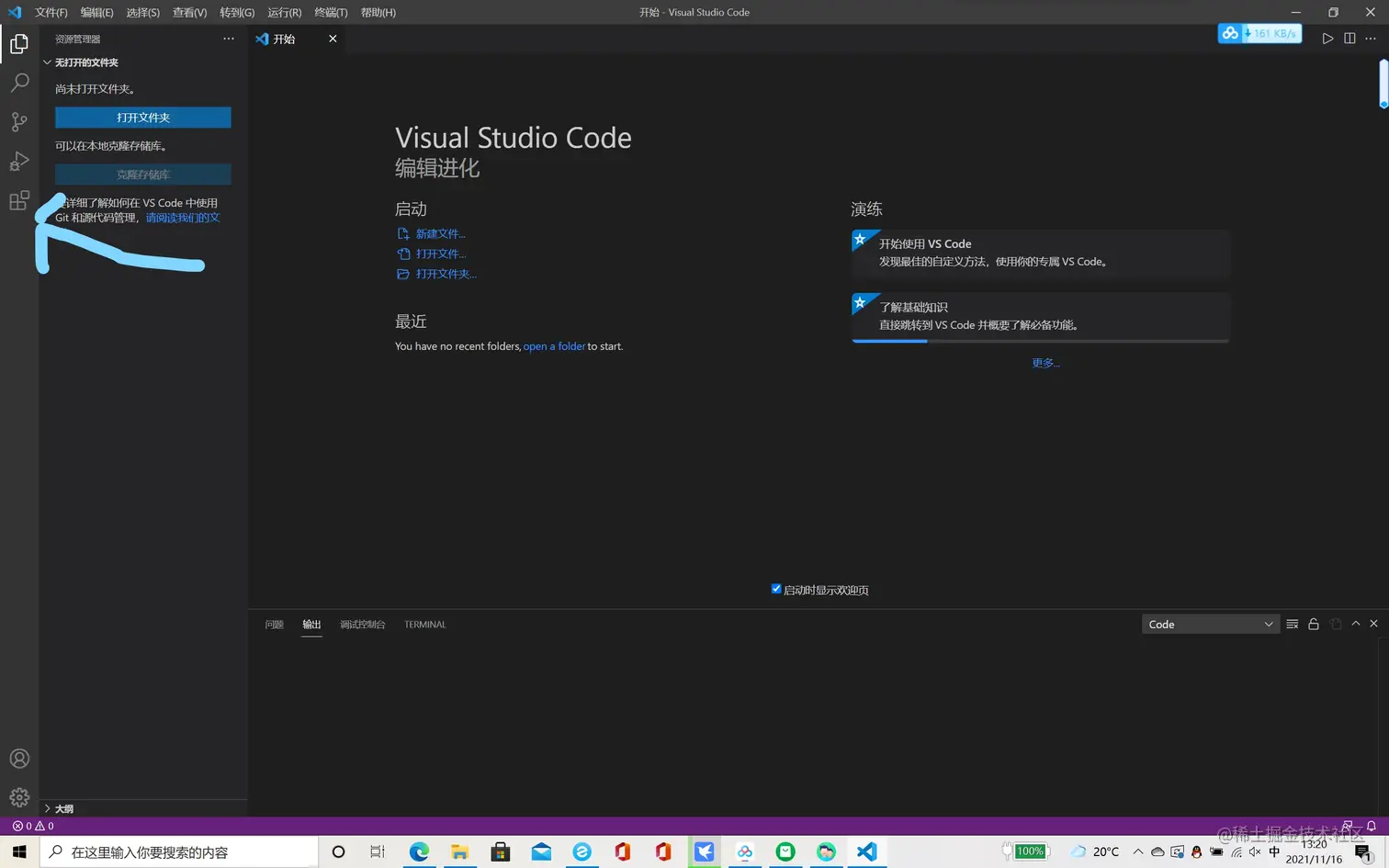Open the Accounts icon in the activity bar
1389x868 pixels.
click(x=19, y=759)
